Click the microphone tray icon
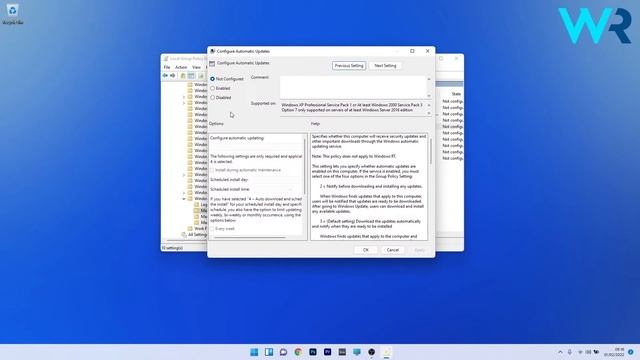Screen dimensions: 640x360 click(x=570, y=352)
